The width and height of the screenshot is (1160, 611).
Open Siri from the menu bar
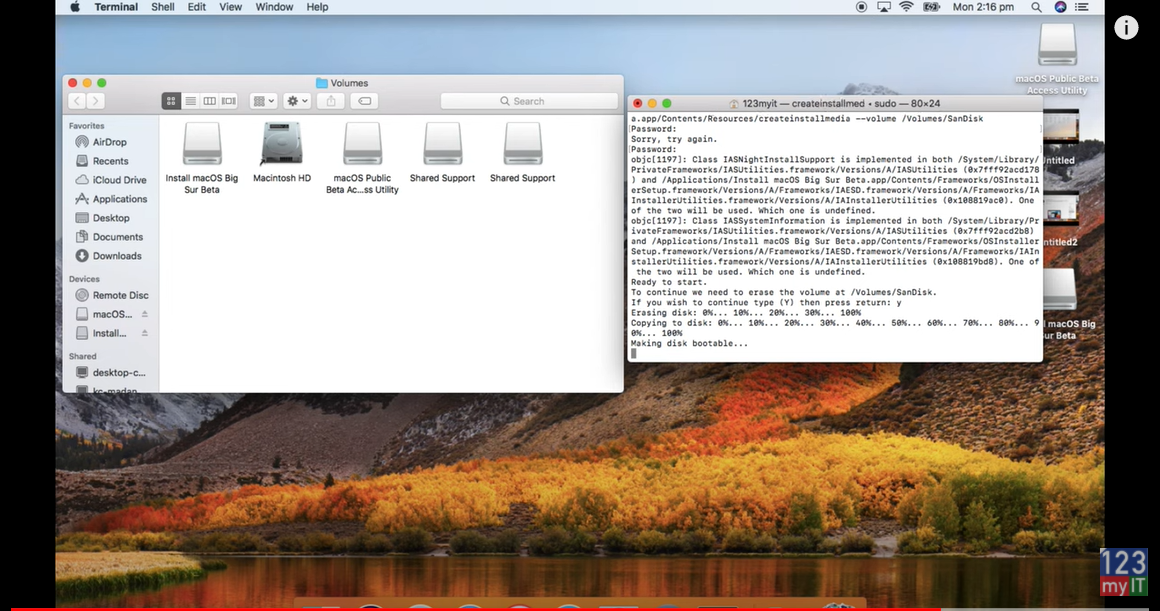coord(1060,7)
